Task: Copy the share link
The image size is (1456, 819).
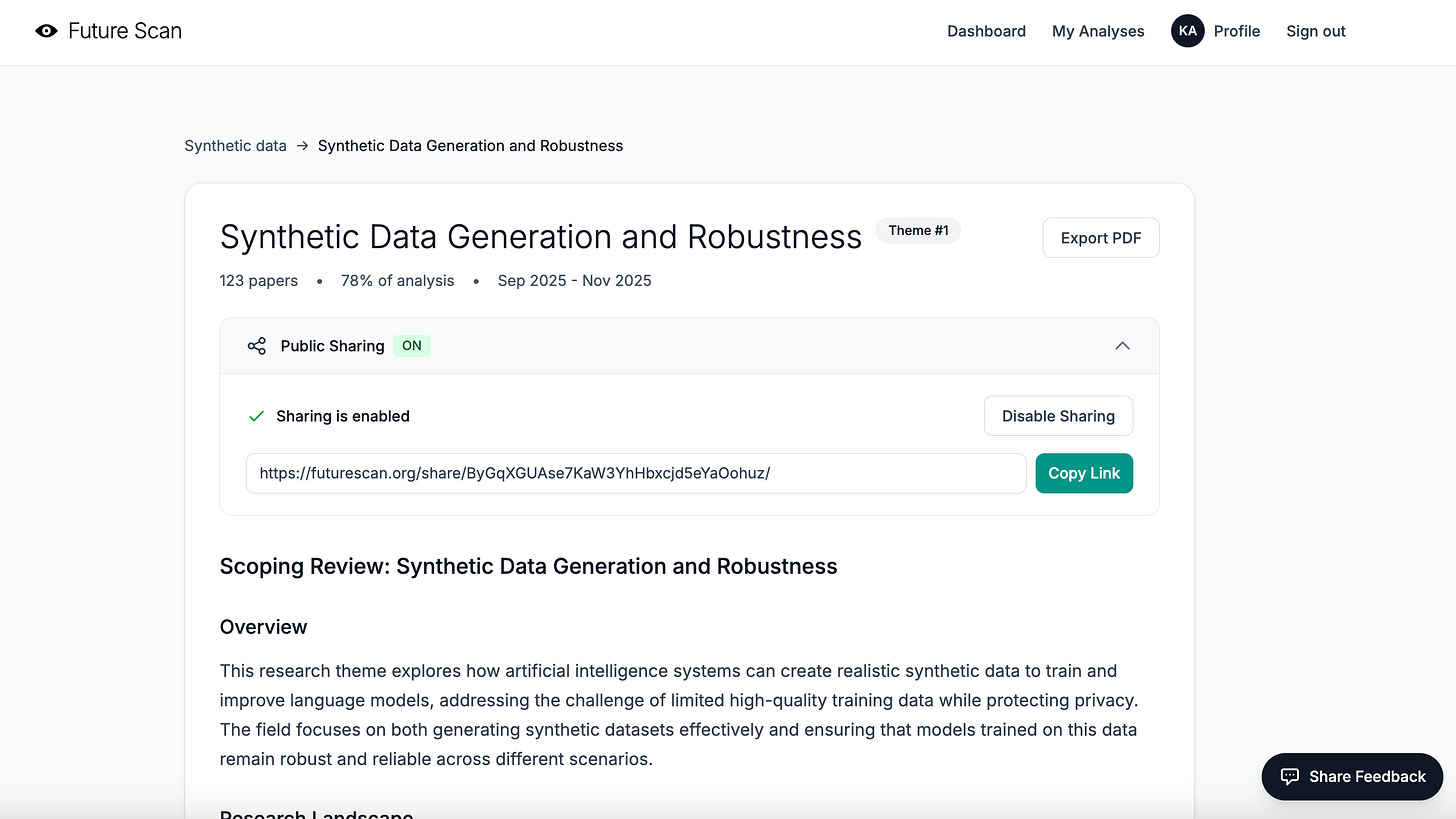Action: tap(1084, 473)
